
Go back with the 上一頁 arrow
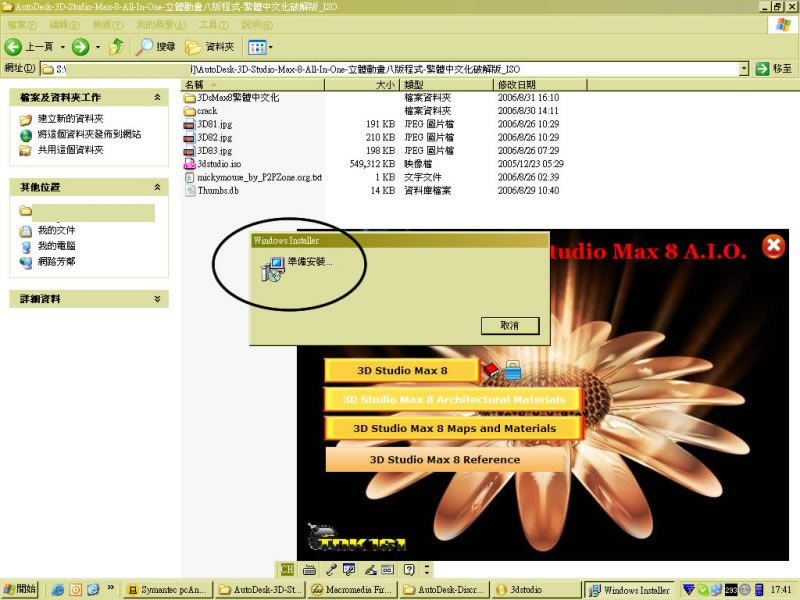tap(29, 47)
